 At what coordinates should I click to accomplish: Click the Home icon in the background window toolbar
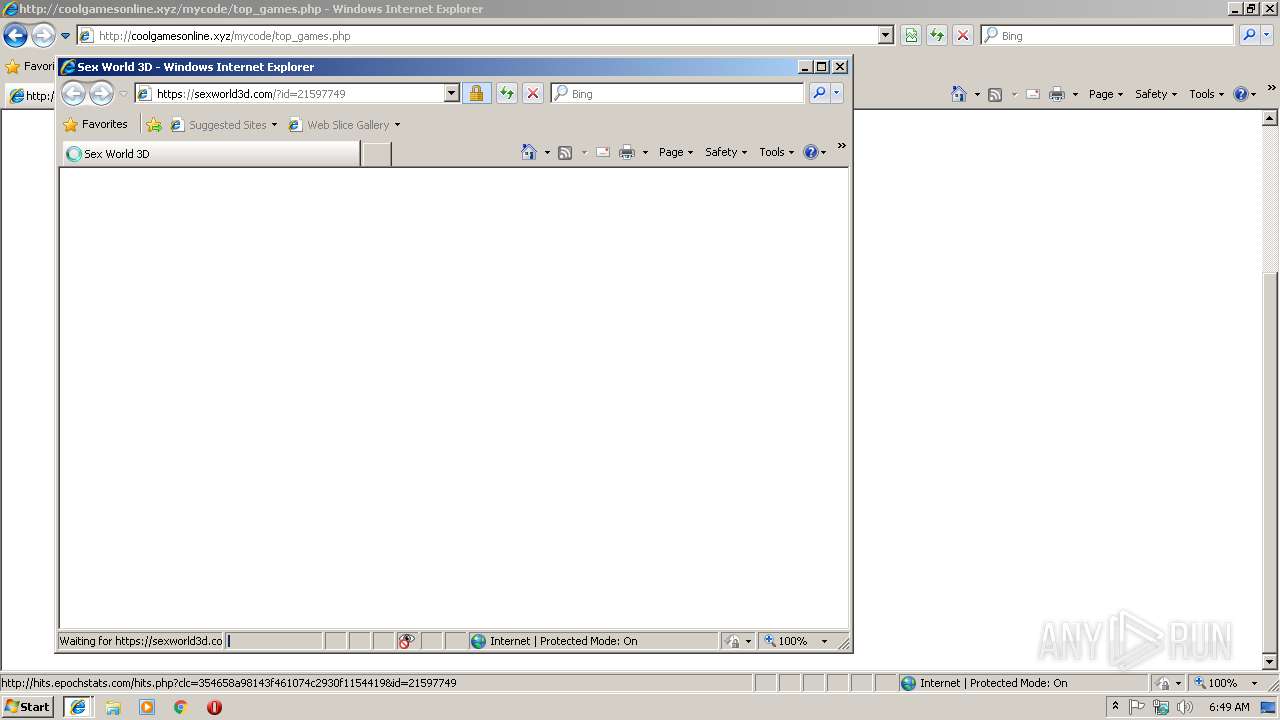[x=959, y=94]
